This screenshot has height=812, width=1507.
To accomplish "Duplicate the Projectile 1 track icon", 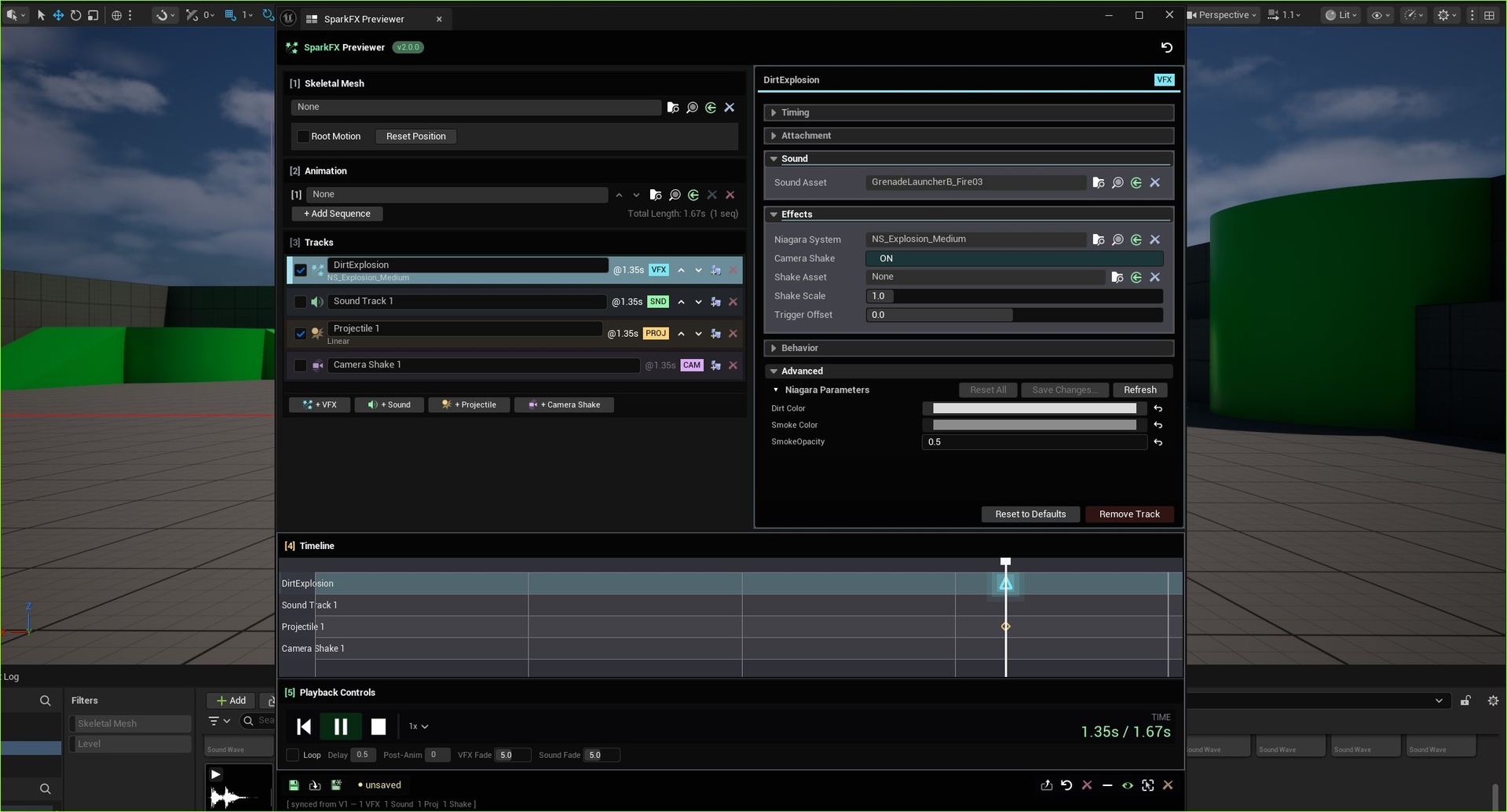I will 715,334.
